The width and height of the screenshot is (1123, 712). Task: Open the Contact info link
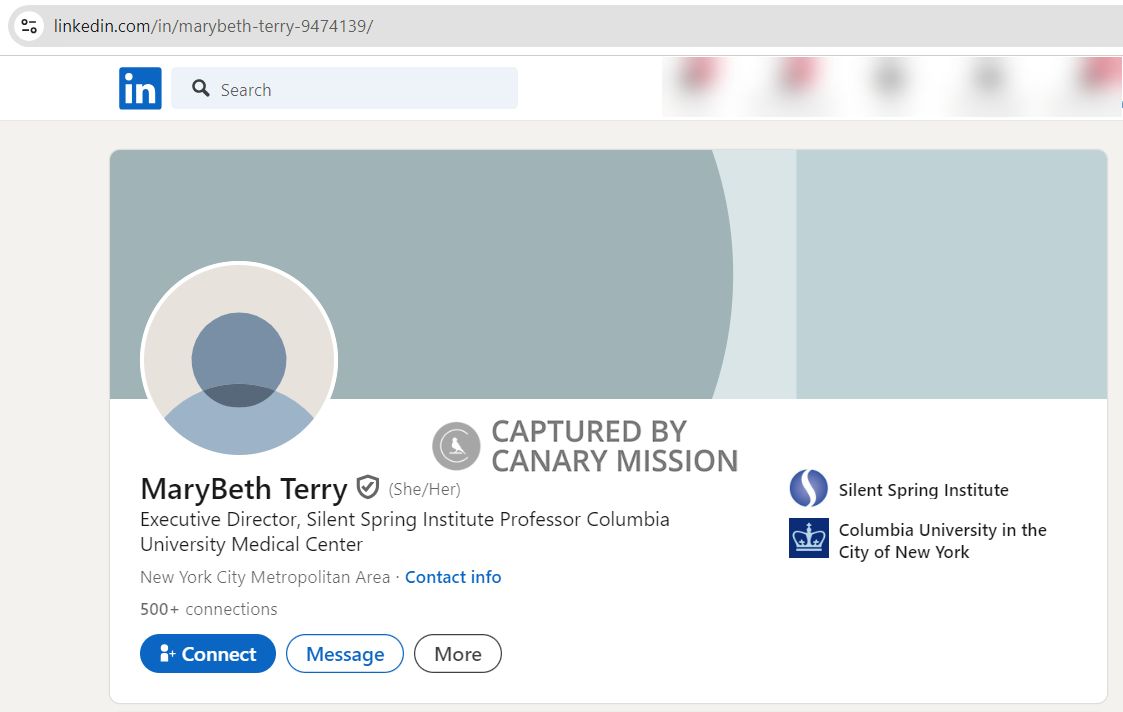(x=453, y=577)
